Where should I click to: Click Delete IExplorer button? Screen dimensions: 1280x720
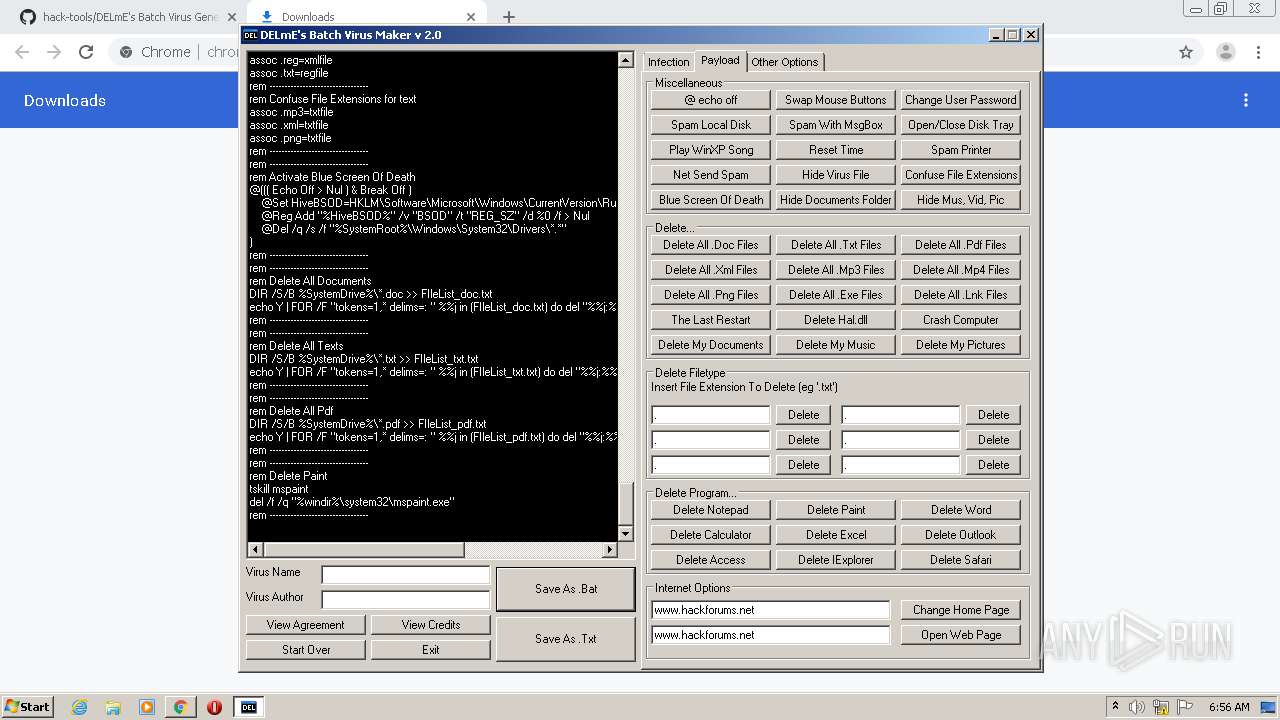coord(836,560)
